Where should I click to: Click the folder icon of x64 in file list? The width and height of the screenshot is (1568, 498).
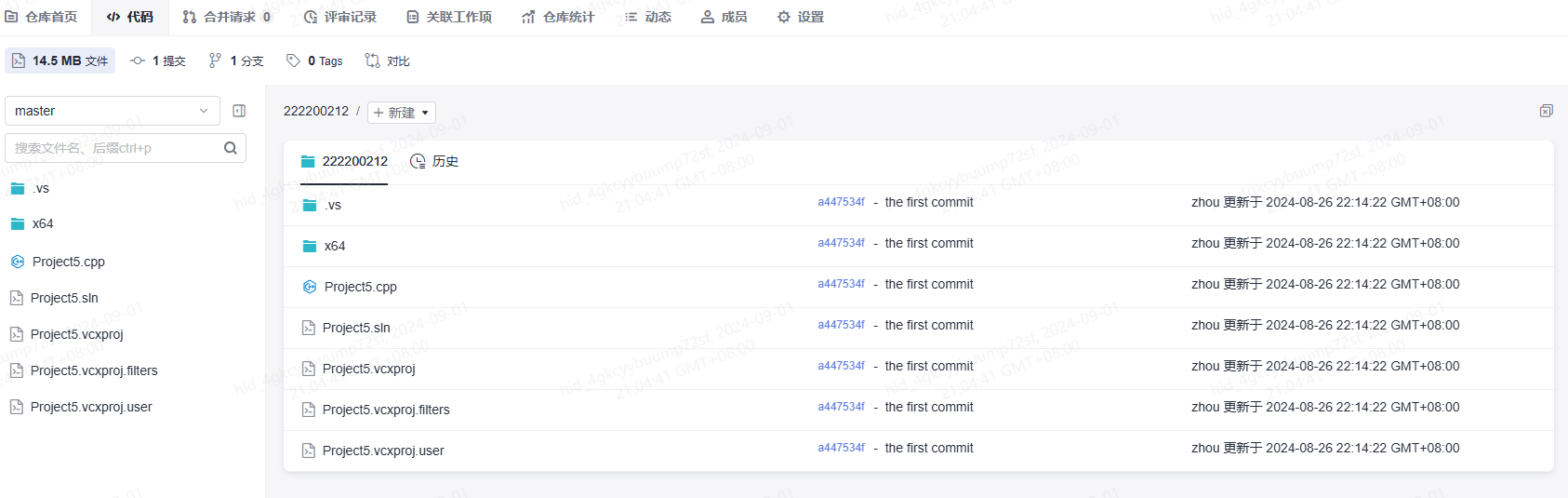310,246
